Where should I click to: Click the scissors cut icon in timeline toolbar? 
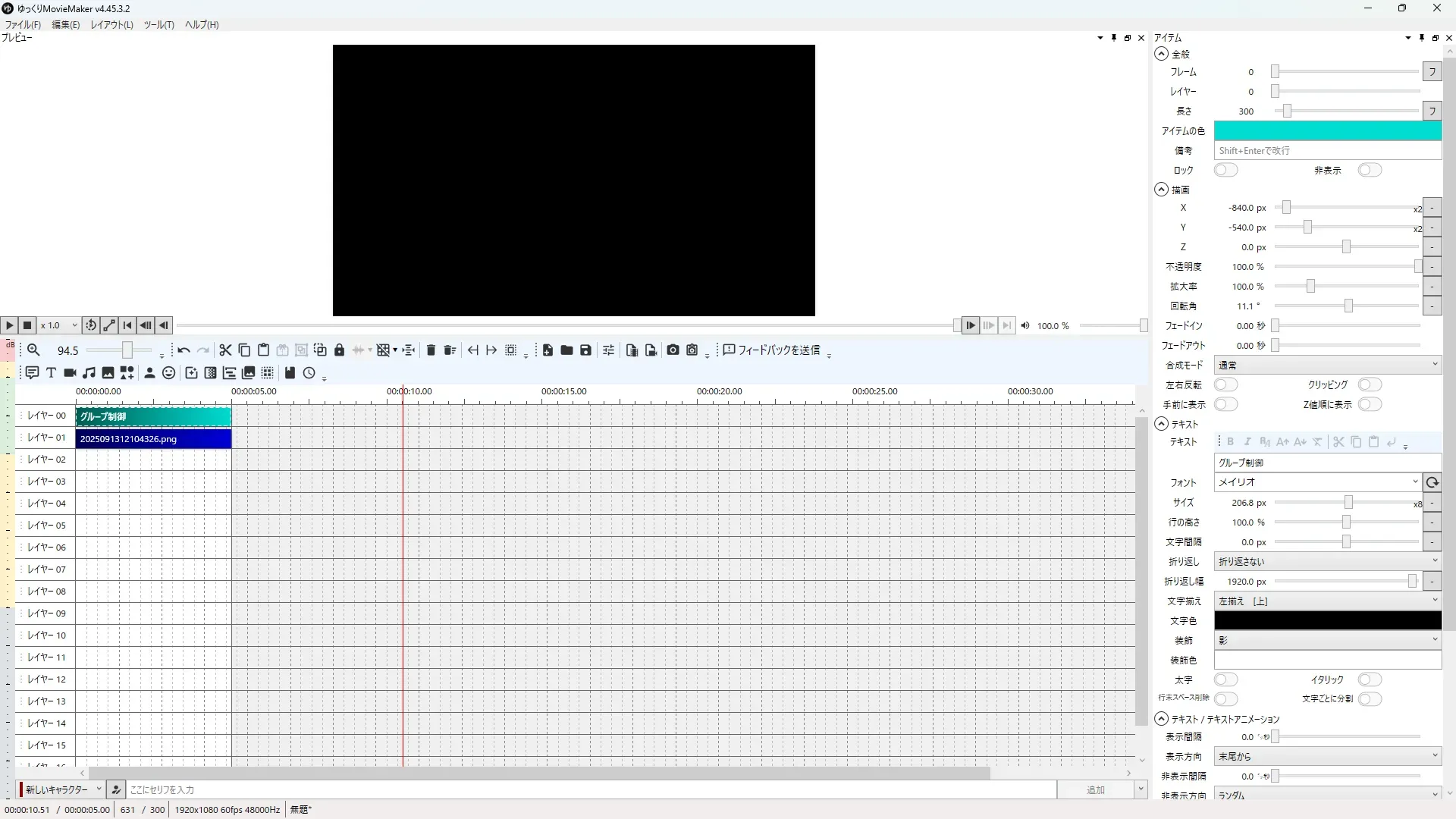point(225,350)
